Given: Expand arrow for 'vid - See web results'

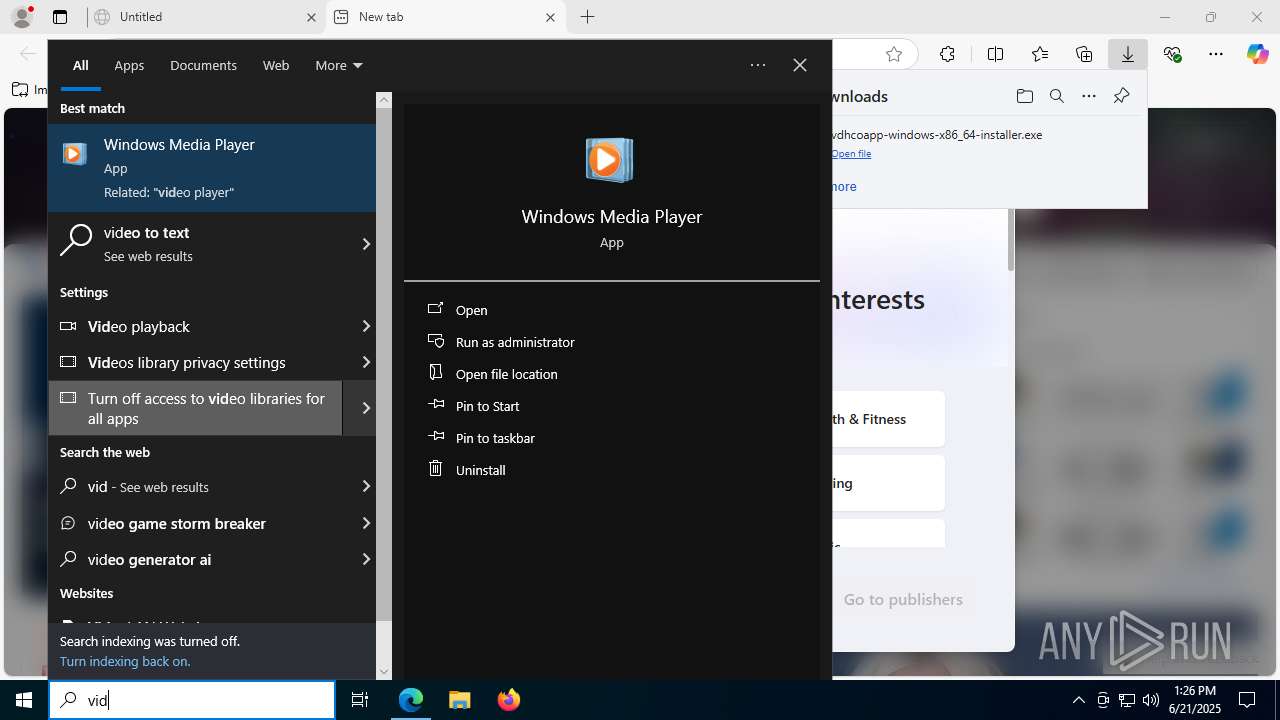Looking at the screenshot, I should (x=366, y=486).
